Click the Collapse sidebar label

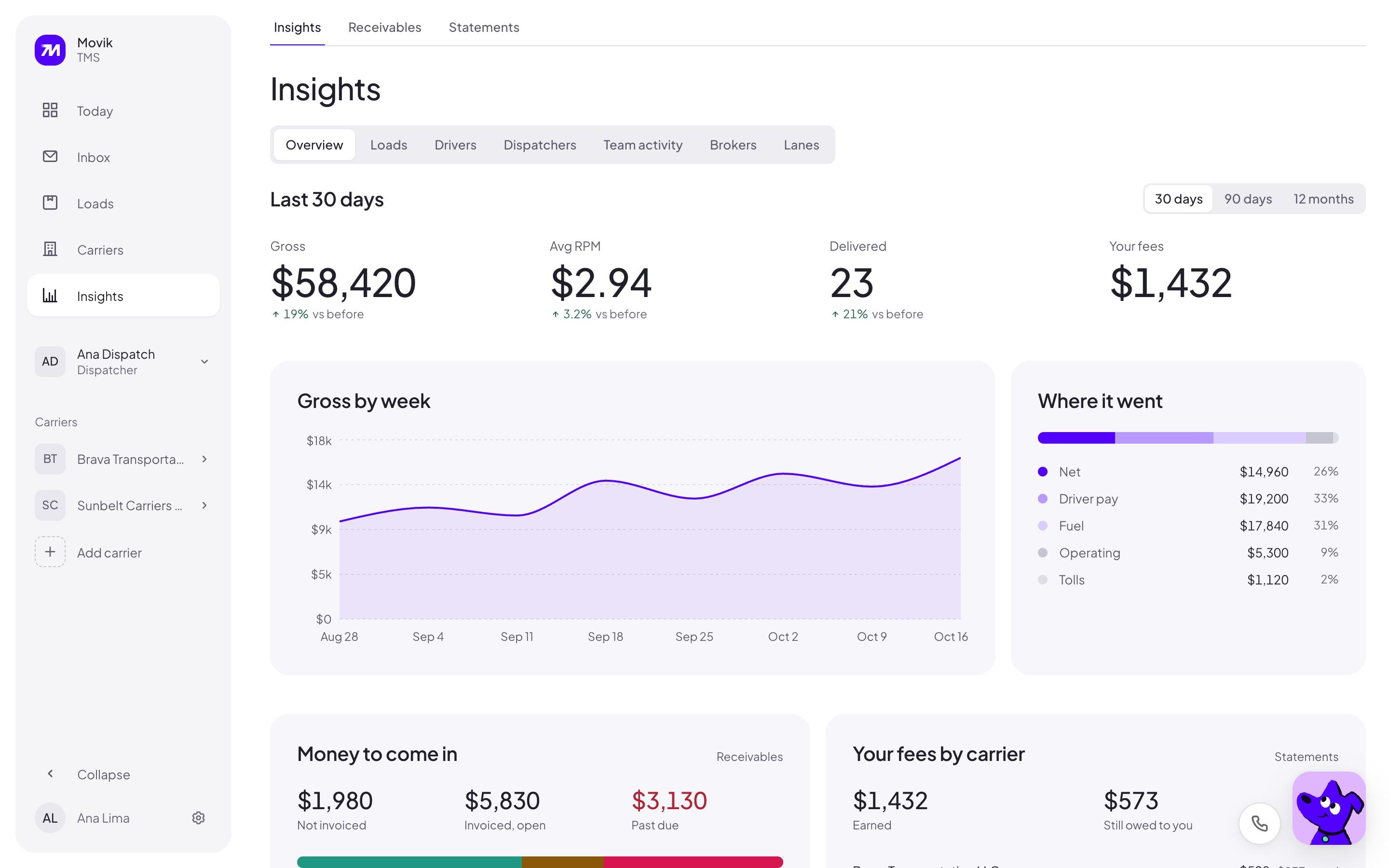click(x=103, y=774)
